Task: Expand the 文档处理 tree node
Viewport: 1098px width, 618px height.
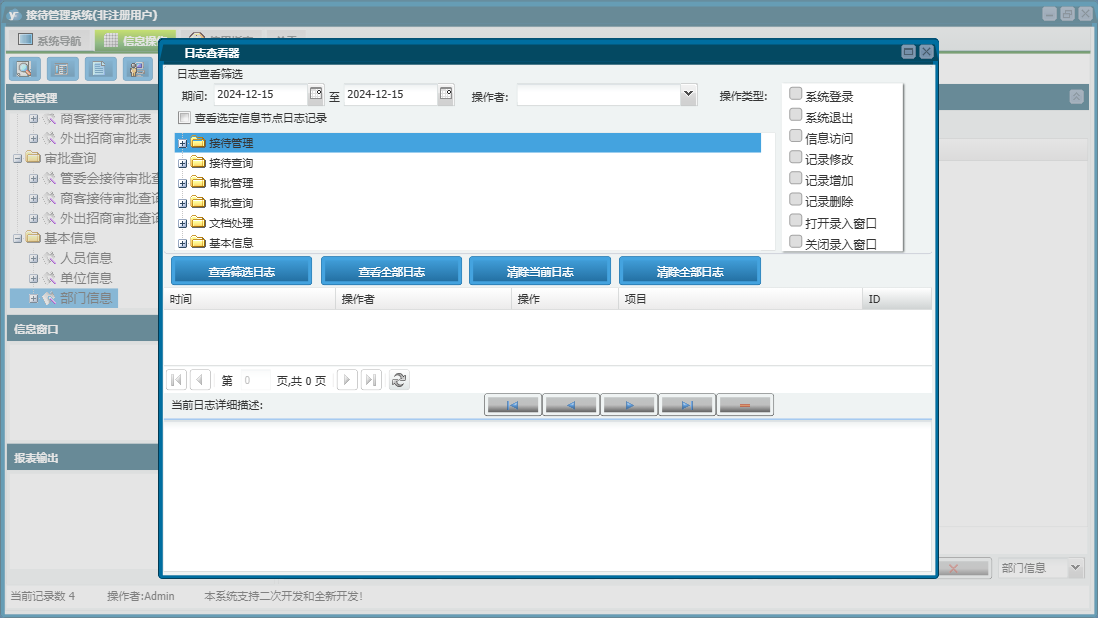Action: [182, 223]
